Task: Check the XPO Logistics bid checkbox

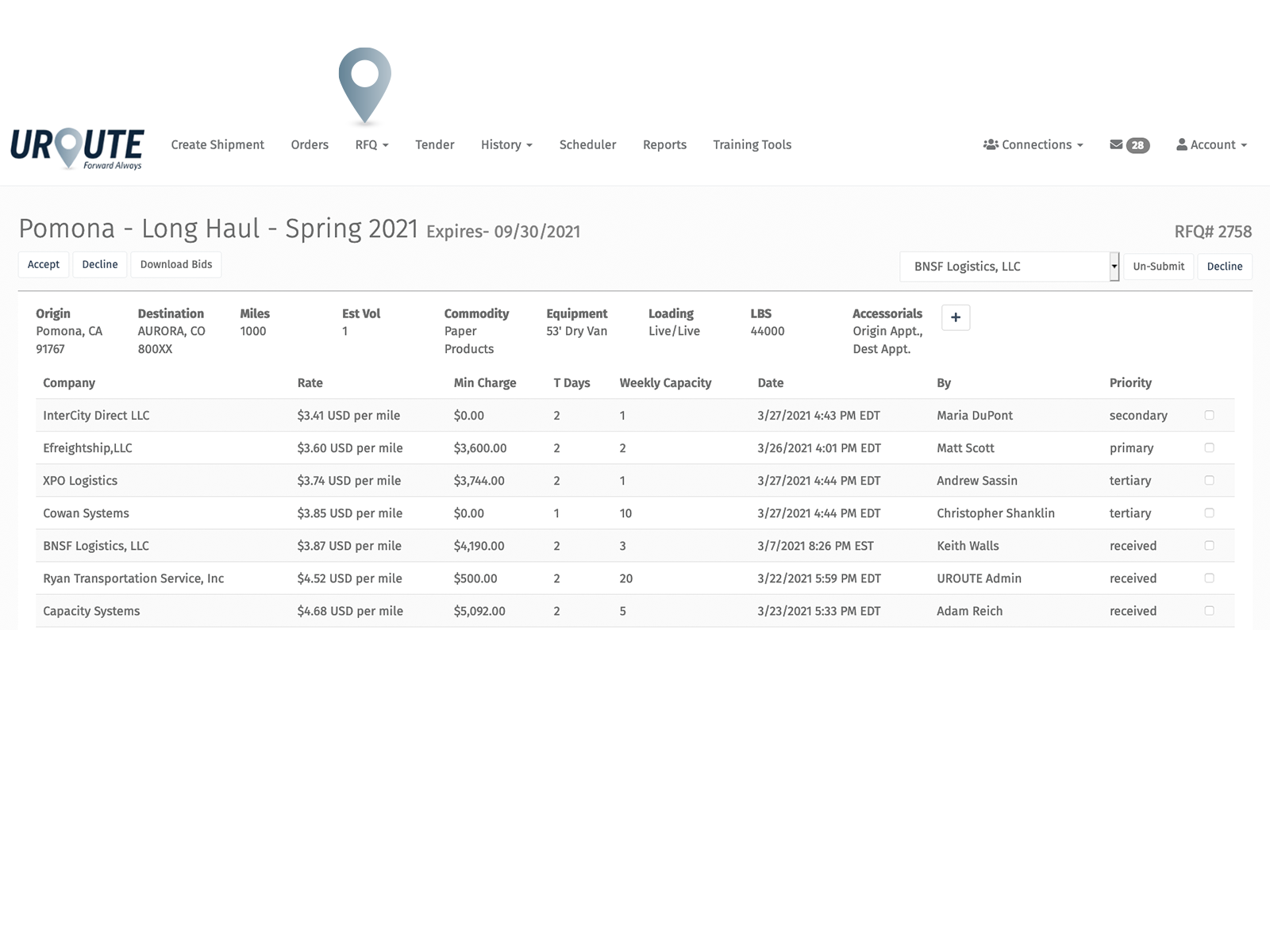Action: (x=1209, y=480)
